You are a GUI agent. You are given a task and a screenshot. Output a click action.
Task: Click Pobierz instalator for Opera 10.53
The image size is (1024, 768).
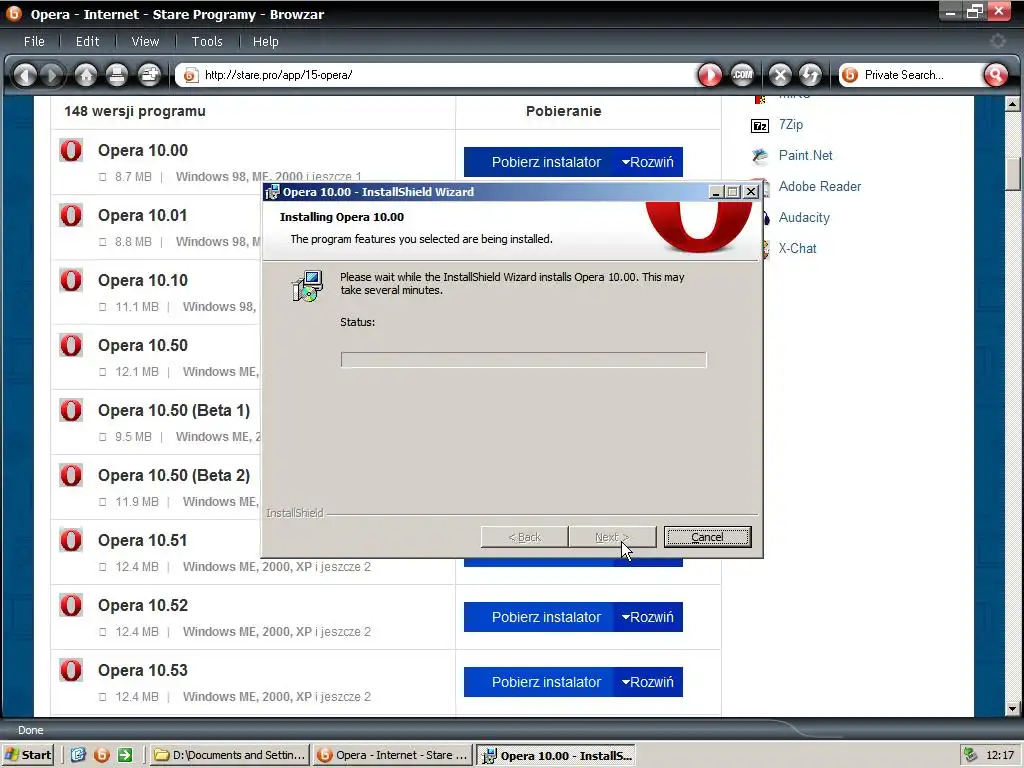click(539, 682)
